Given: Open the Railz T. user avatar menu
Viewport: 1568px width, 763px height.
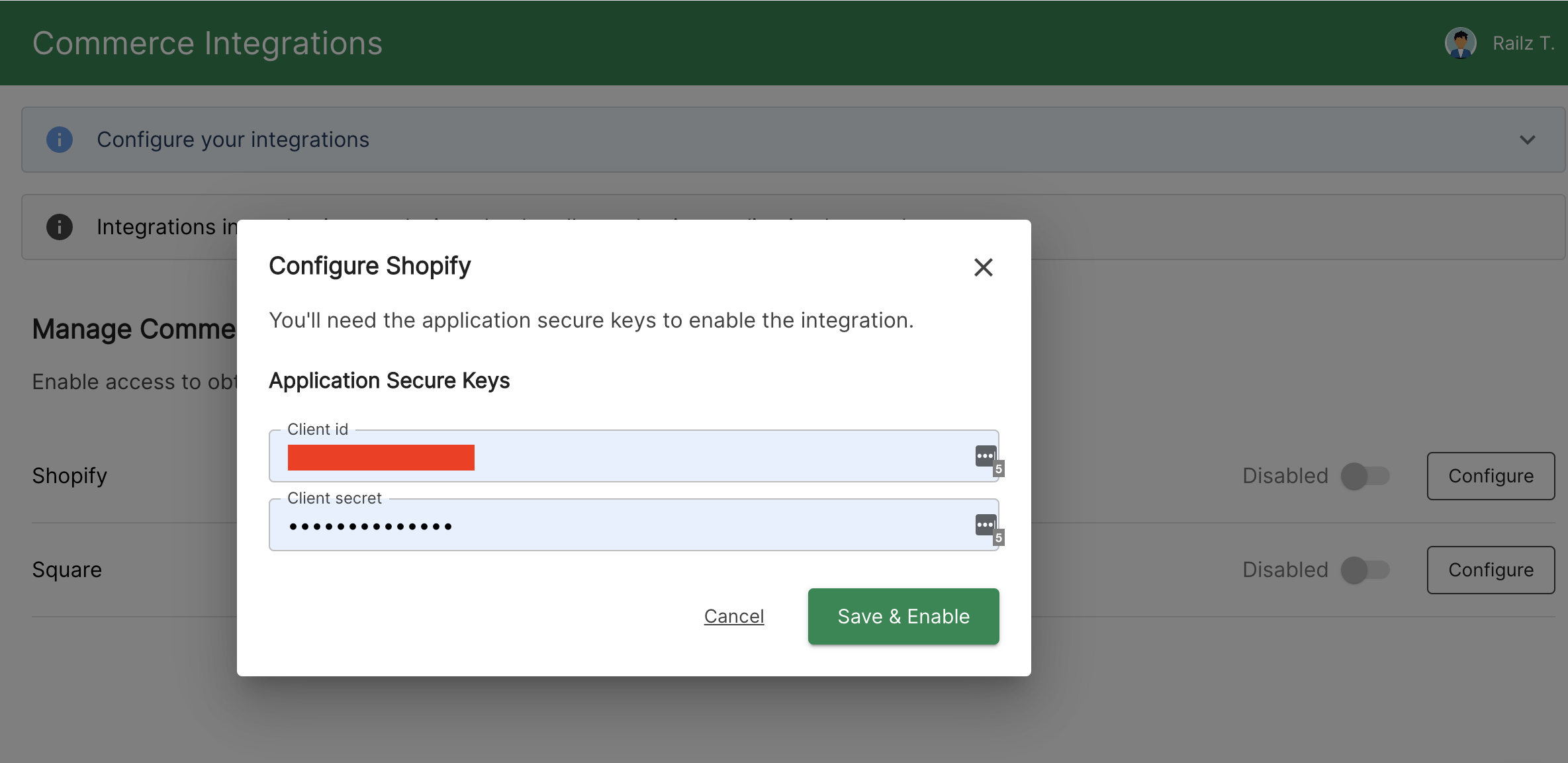Looking at the screenshot, I should point(1461,42).
